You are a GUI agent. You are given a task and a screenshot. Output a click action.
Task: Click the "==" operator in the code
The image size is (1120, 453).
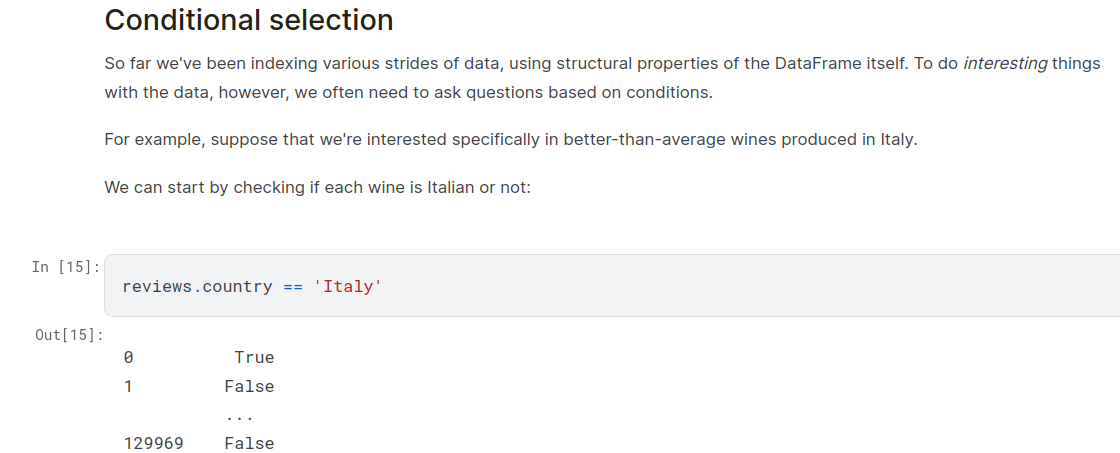click(292, 287)
